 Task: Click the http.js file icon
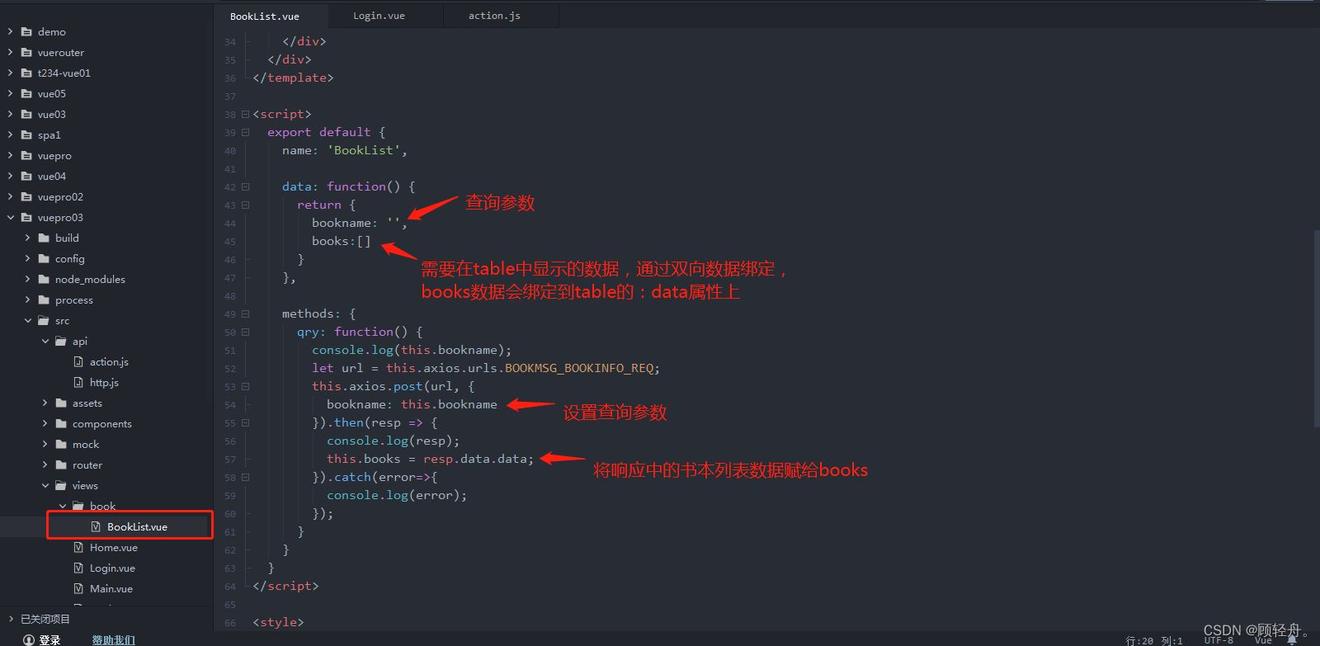80,383
